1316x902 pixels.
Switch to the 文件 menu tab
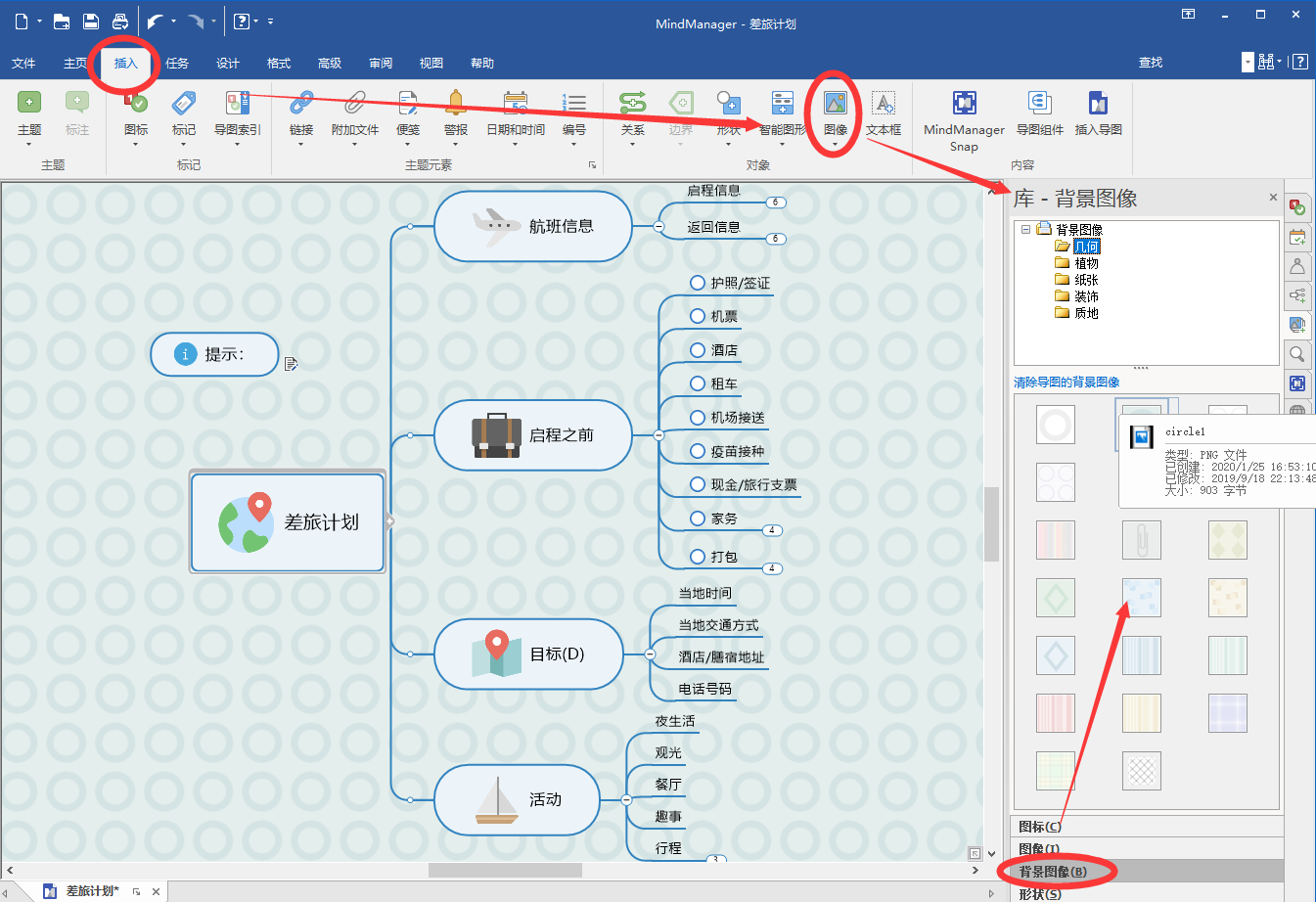pos(23,63)
